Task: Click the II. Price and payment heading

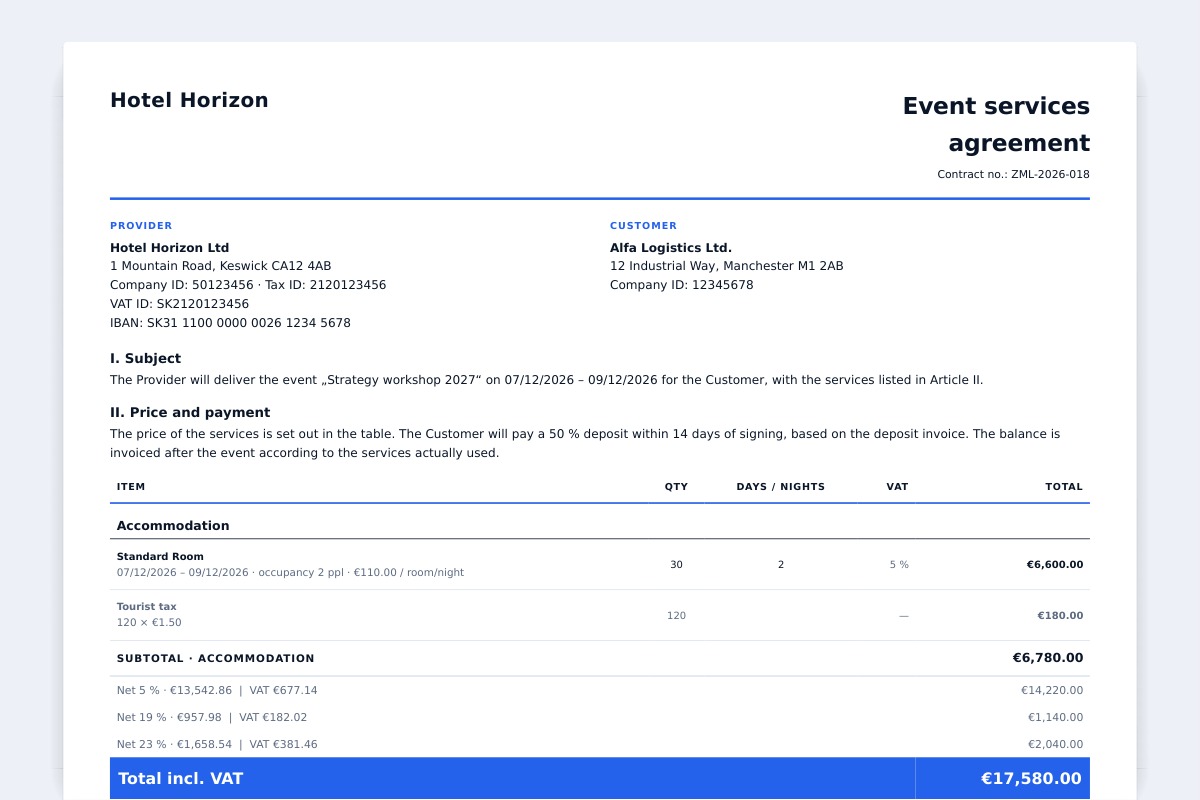Action: tap(190, 412)
